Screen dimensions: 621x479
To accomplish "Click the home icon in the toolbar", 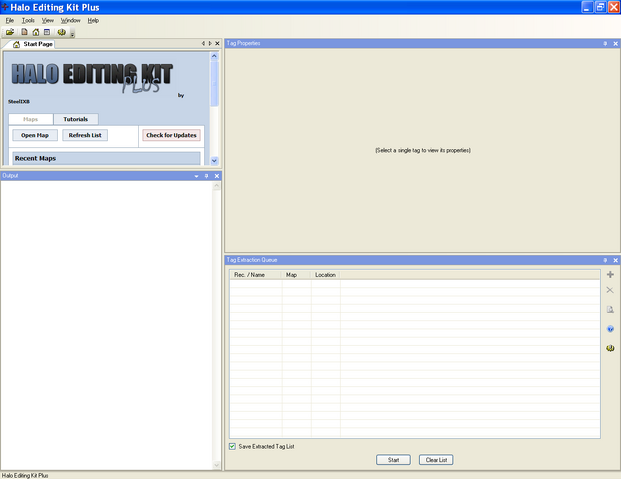I will point(36,32).
